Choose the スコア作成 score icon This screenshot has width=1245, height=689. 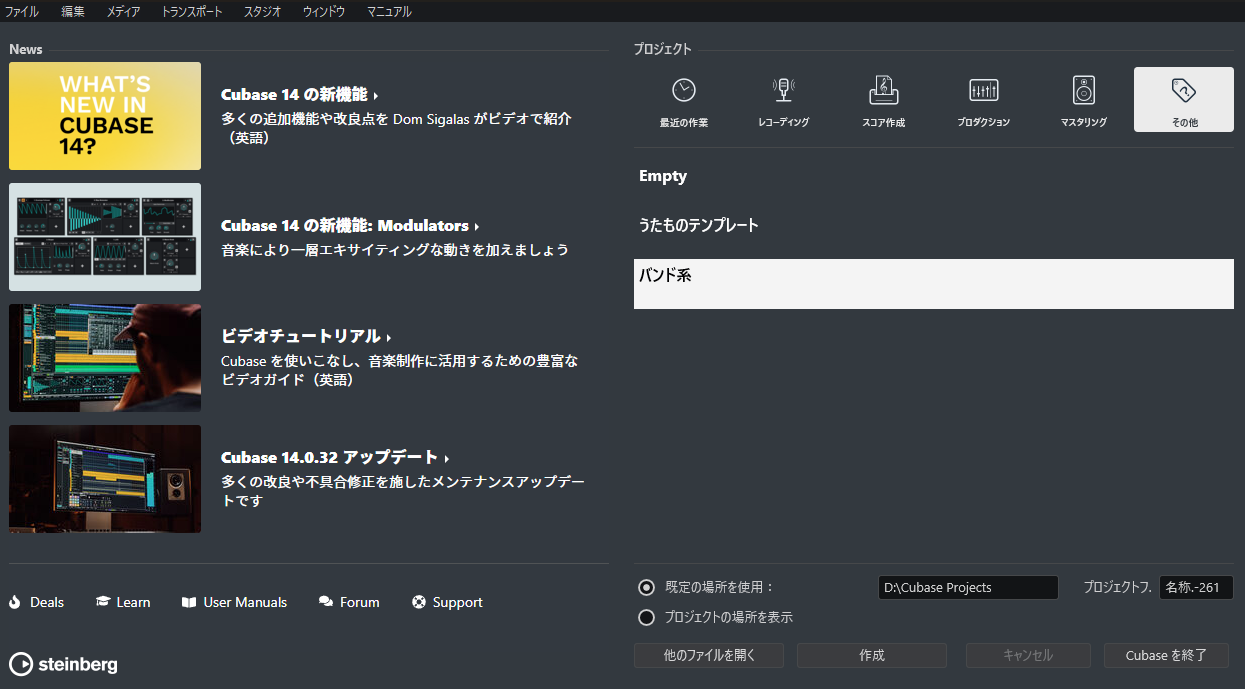click(883, 90)
